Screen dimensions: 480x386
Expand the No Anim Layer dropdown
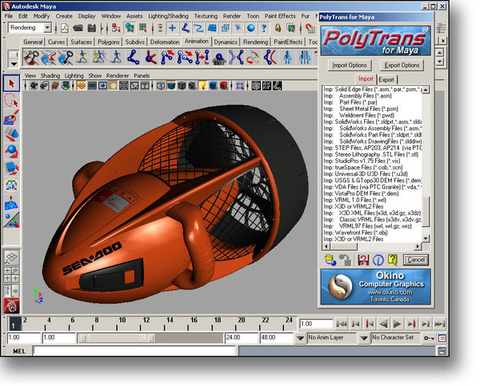(x=300, y=338)
